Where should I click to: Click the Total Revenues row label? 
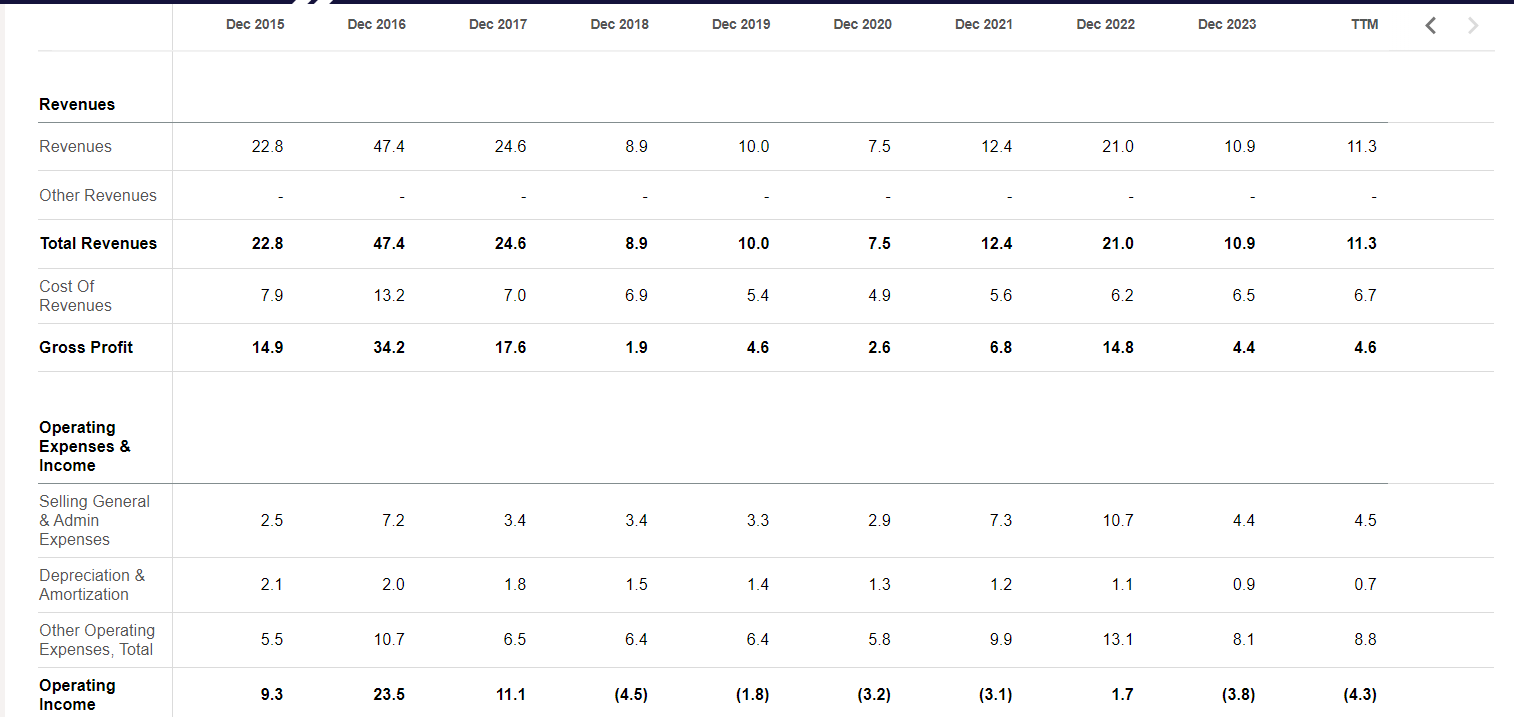[98, 244]
